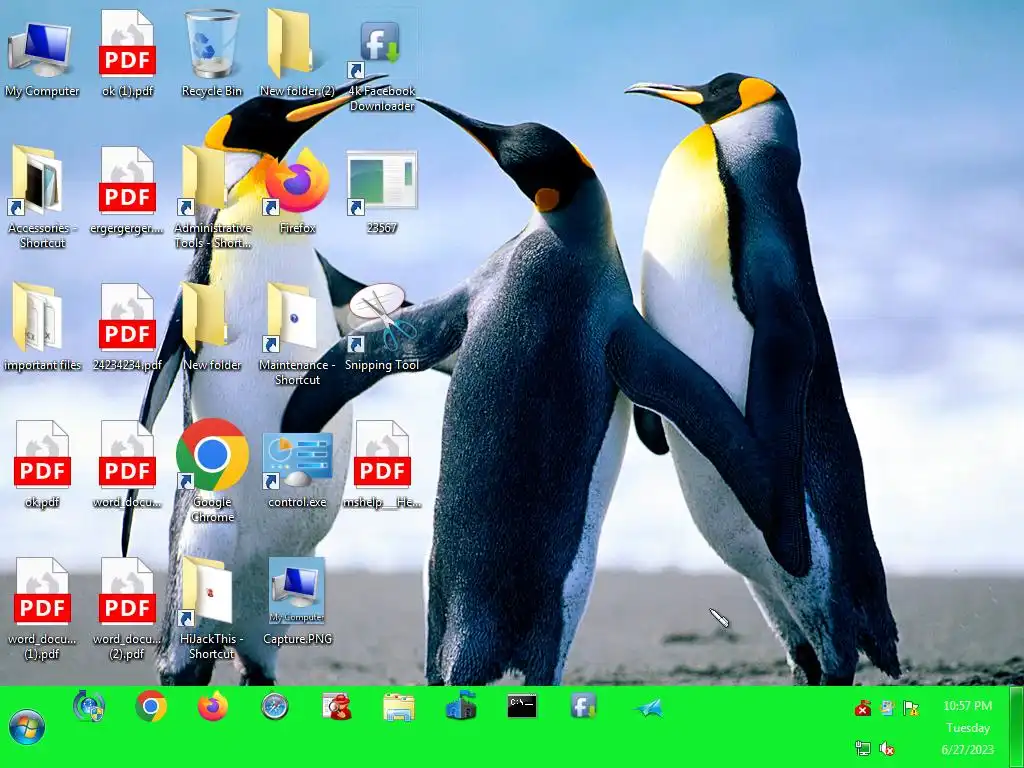Click the red-hat detective icon in taskbar
This screenshot has width=1024, height=768.
338,706
